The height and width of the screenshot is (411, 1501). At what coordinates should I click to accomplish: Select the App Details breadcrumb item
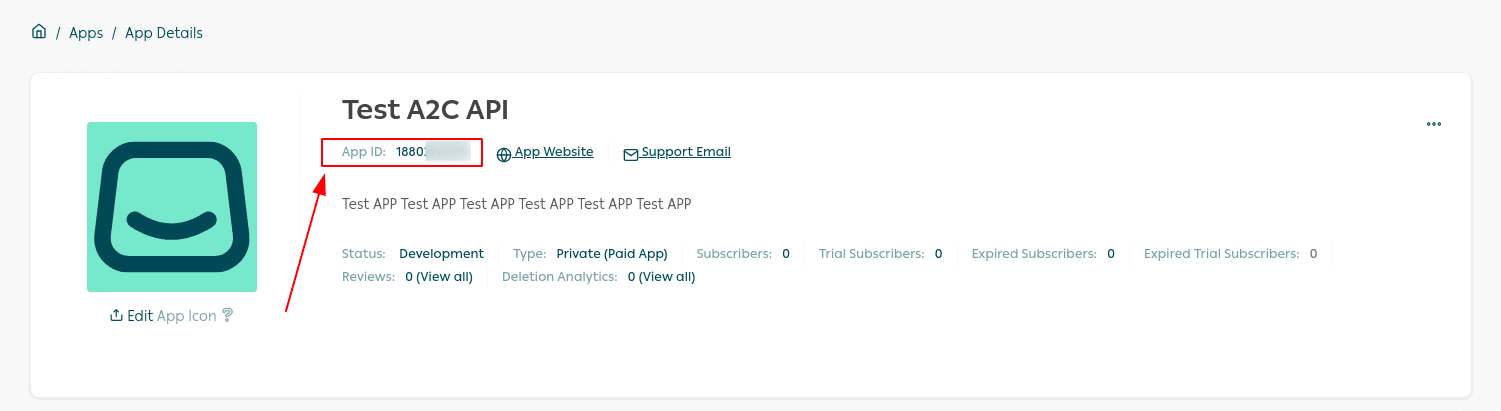click(x=164, y=33)
